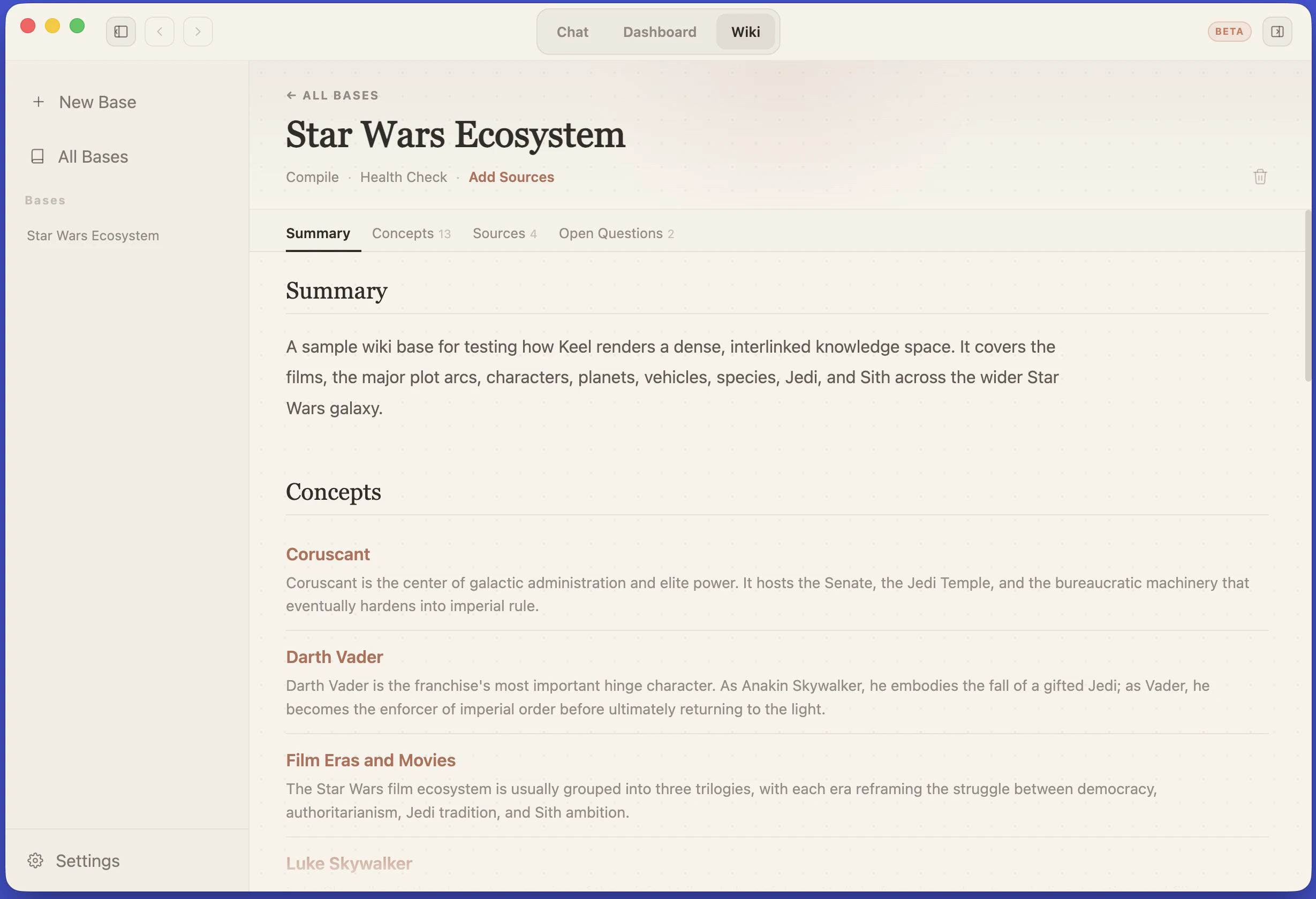1316x899 pixels.
Task: Click the plus icon beside New Base
Action: 39,102
